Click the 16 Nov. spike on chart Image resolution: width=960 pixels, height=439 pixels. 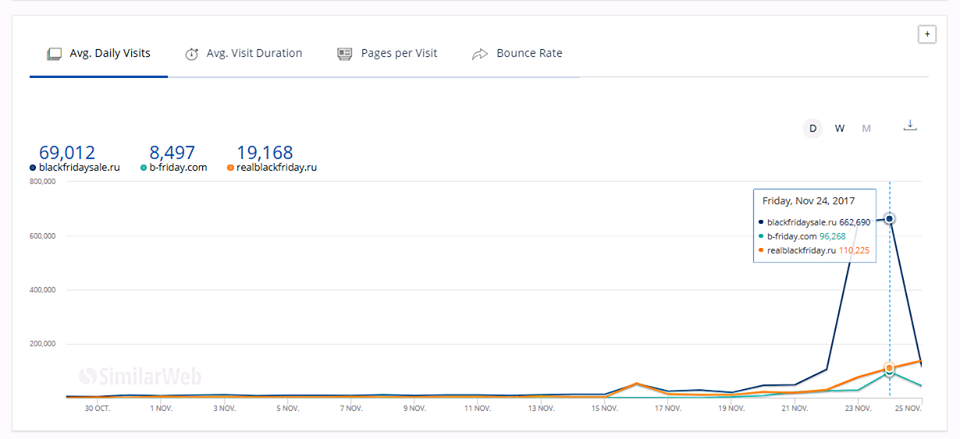[636, 383]
